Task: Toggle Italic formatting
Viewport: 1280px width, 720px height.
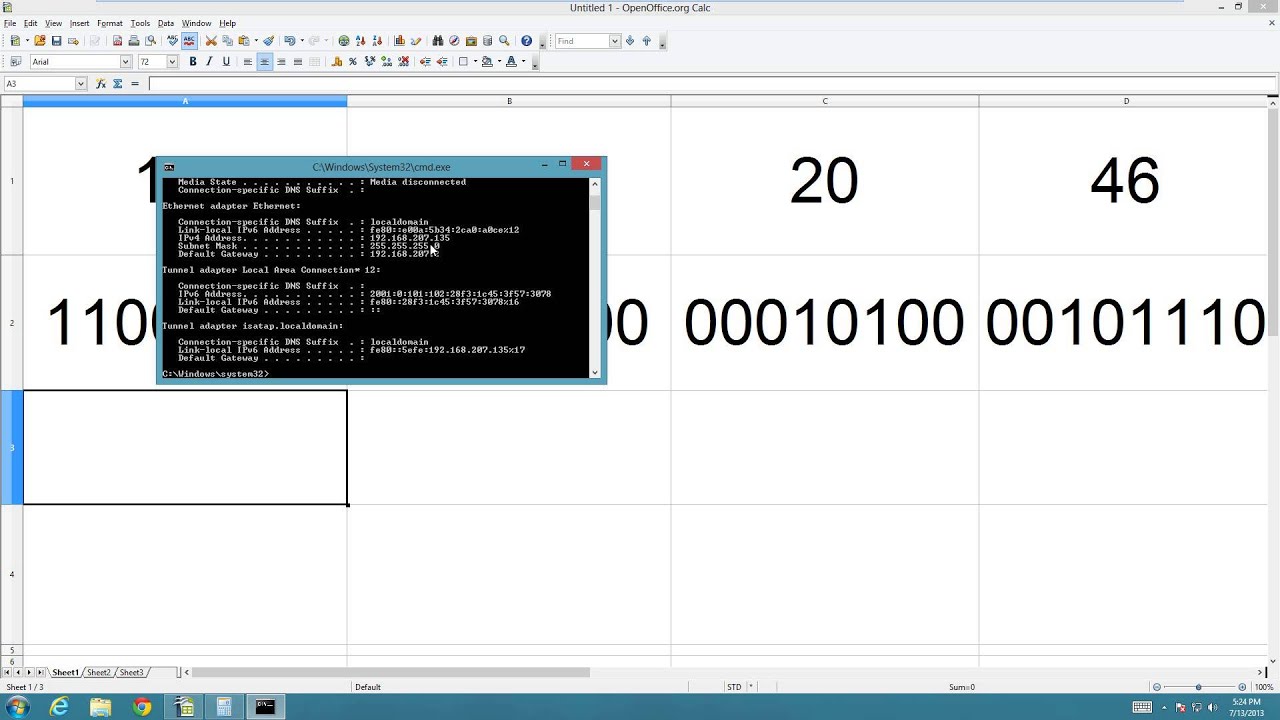Action: pyautogui.click(x=209, y=62)
